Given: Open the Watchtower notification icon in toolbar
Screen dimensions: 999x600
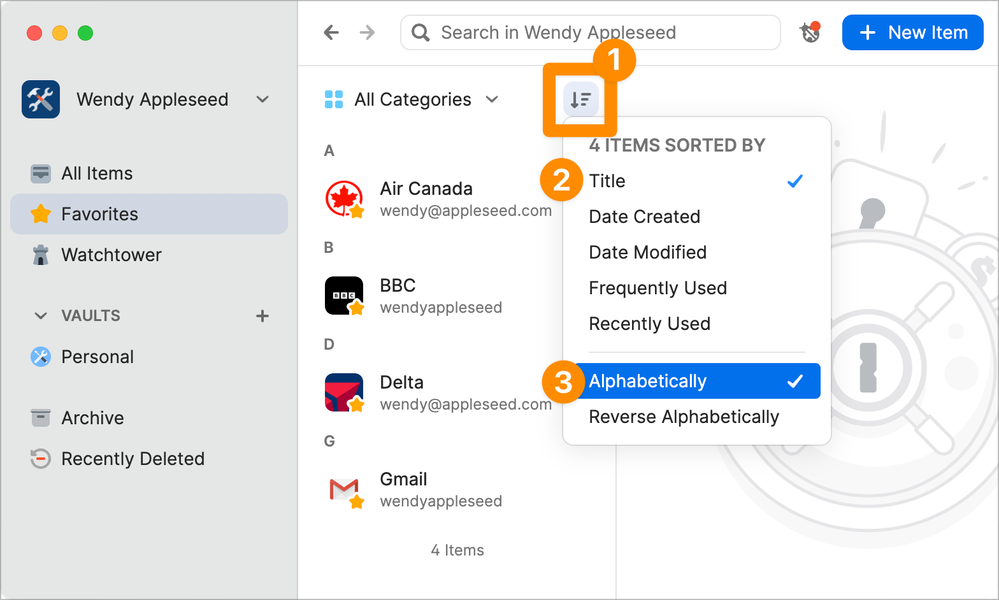Looking at the screenshot, I should [x=810, y=33].
